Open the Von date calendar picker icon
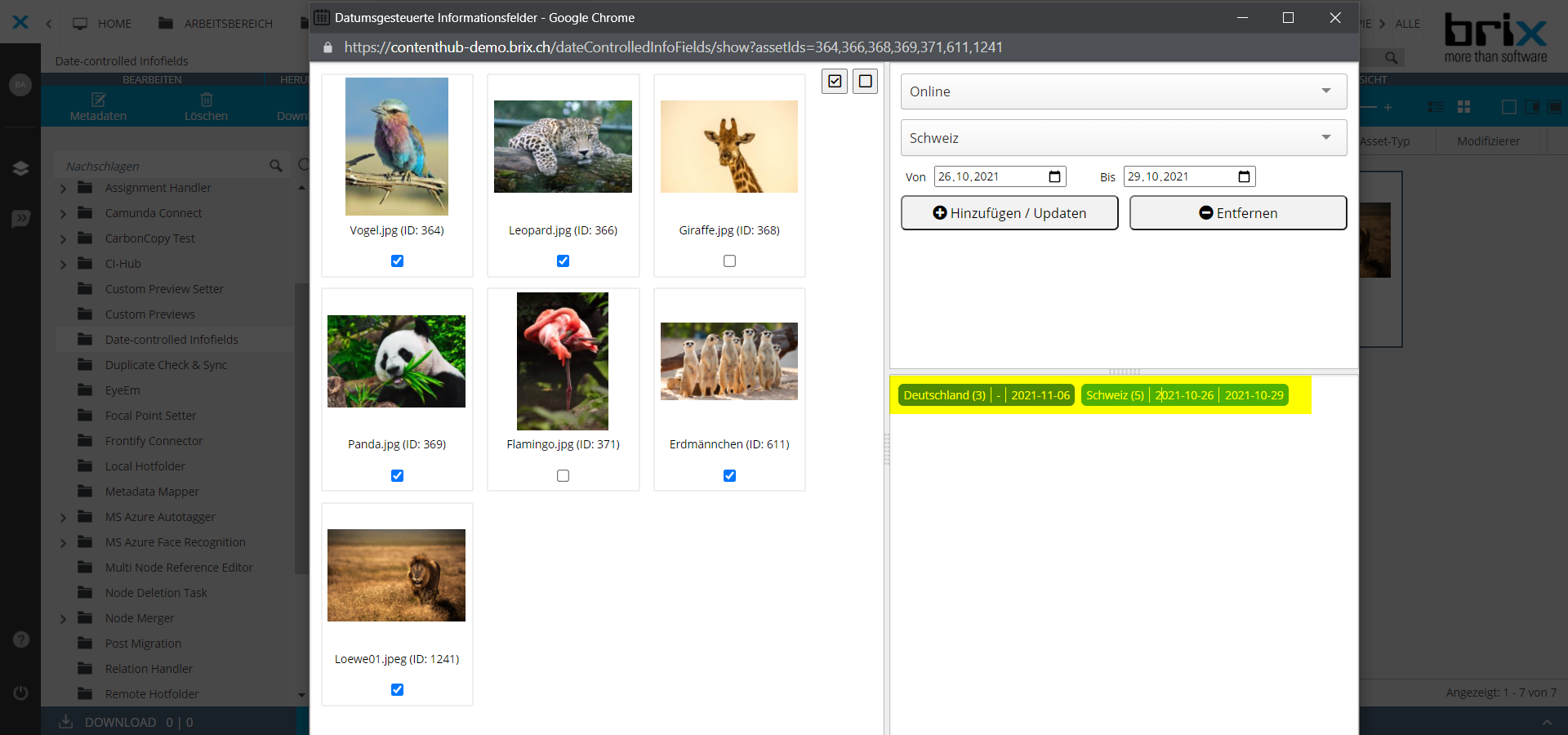This screenshot has height=735, width=1568. pyautogui.click(x=1054, y=176)
